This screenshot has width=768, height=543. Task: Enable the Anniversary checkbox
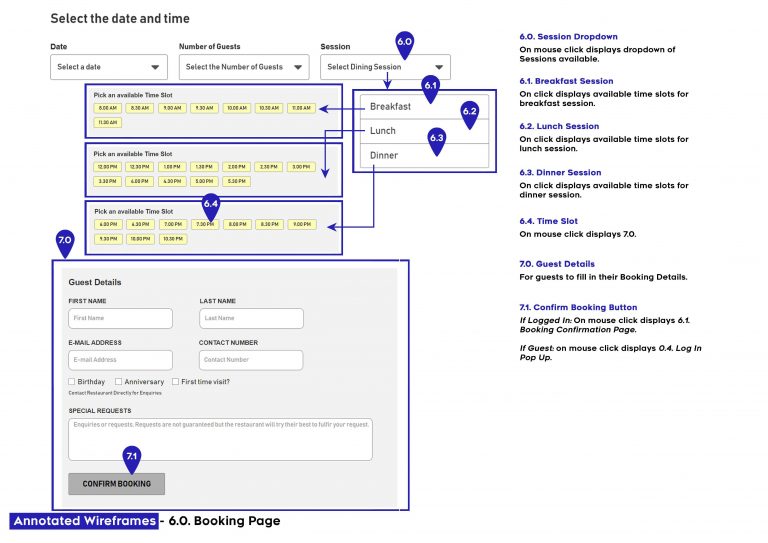click(x=119, y=381)
